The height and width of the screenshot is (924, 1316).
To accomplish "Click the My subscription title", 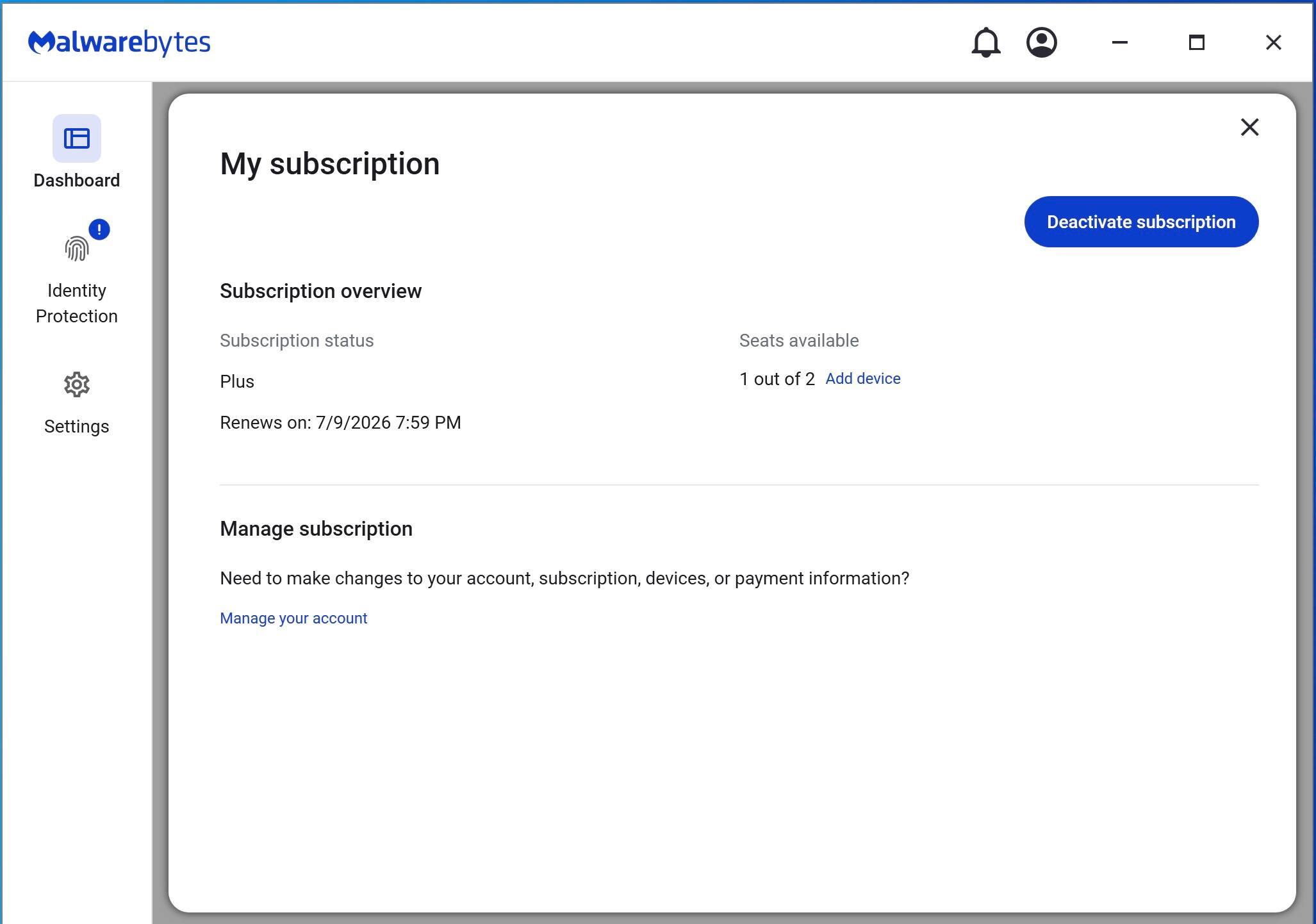I will click(x=329, y=164).
